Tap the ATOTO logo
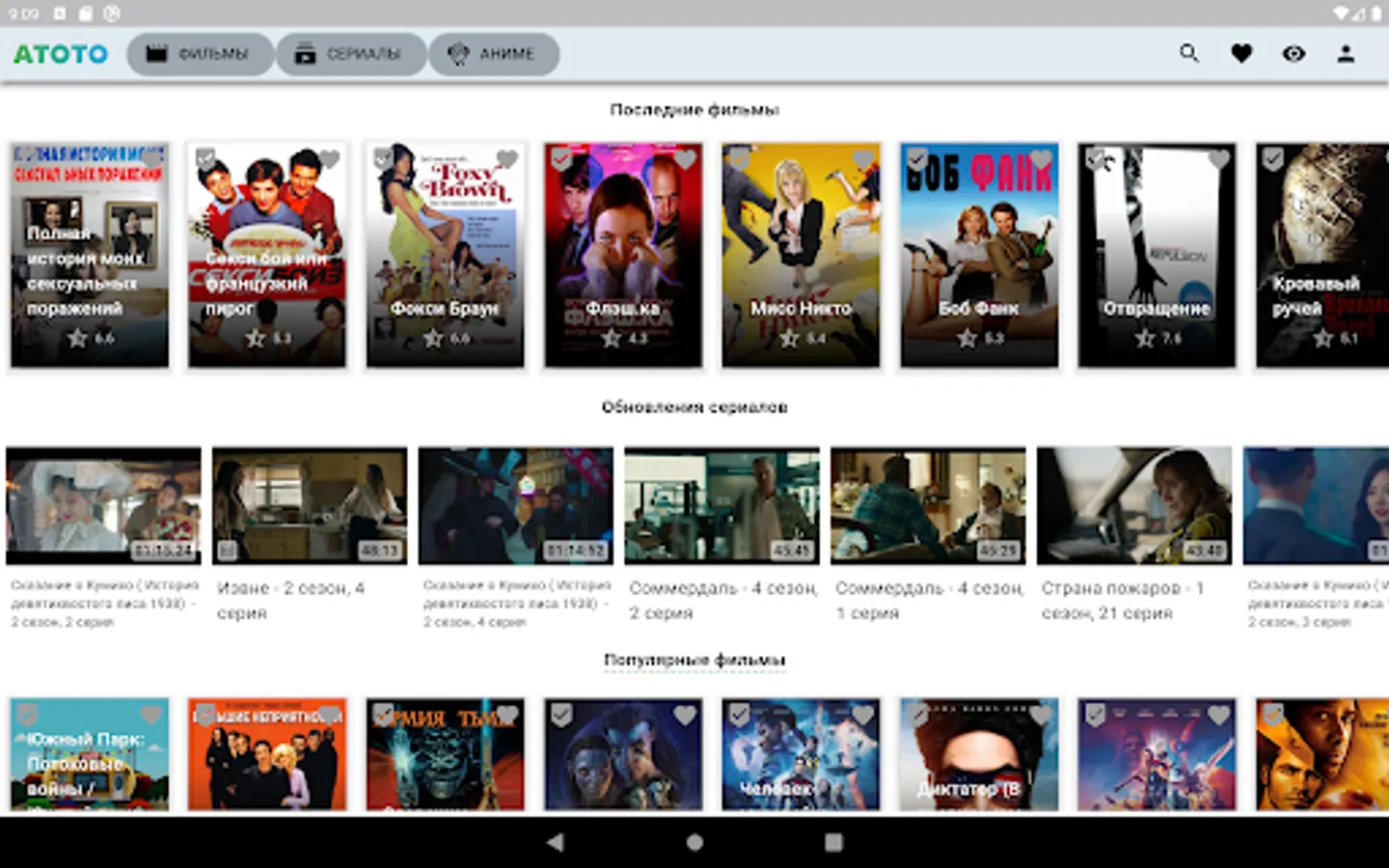The width and height of the screenshot is (1389, 868). coord(61,54)
